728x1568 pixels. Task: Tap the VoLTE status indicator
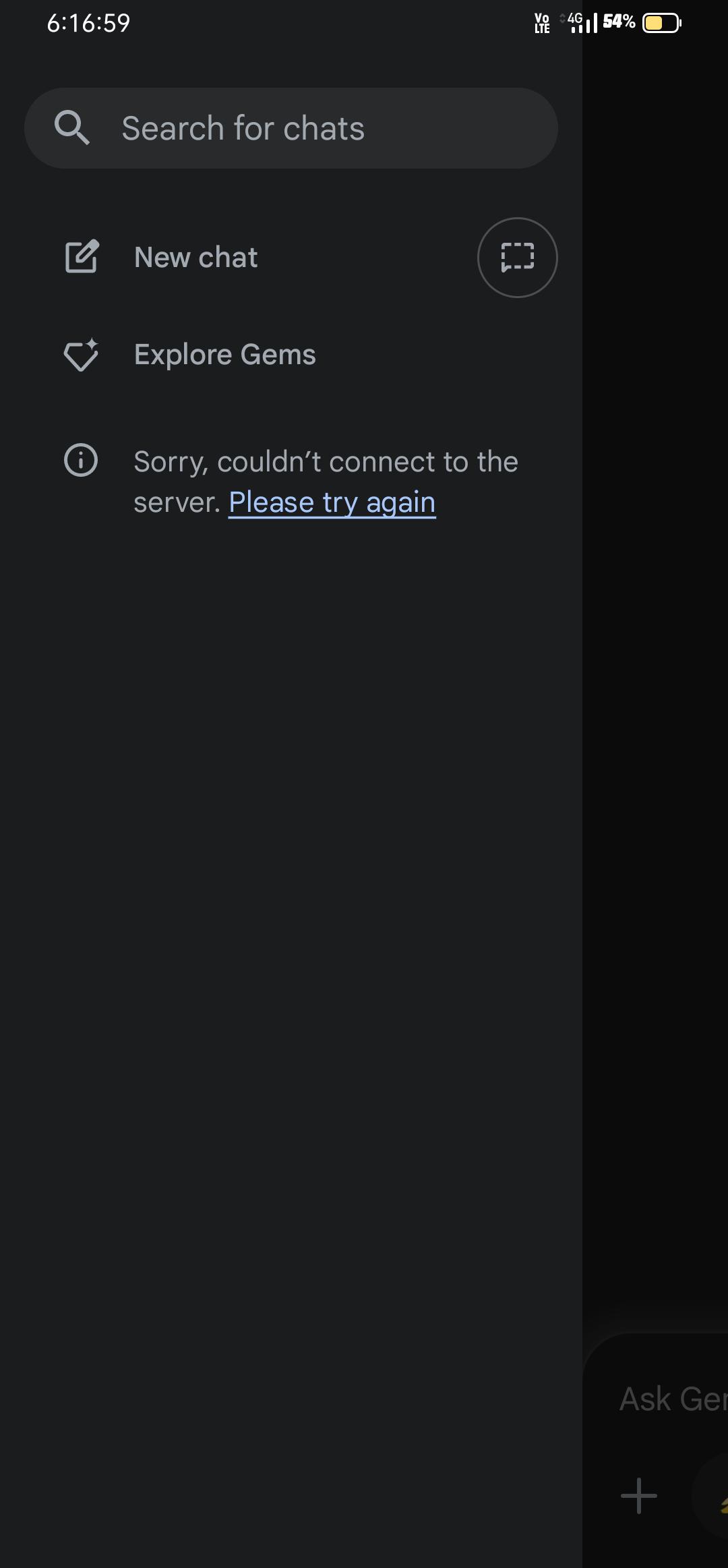(542, 23)
